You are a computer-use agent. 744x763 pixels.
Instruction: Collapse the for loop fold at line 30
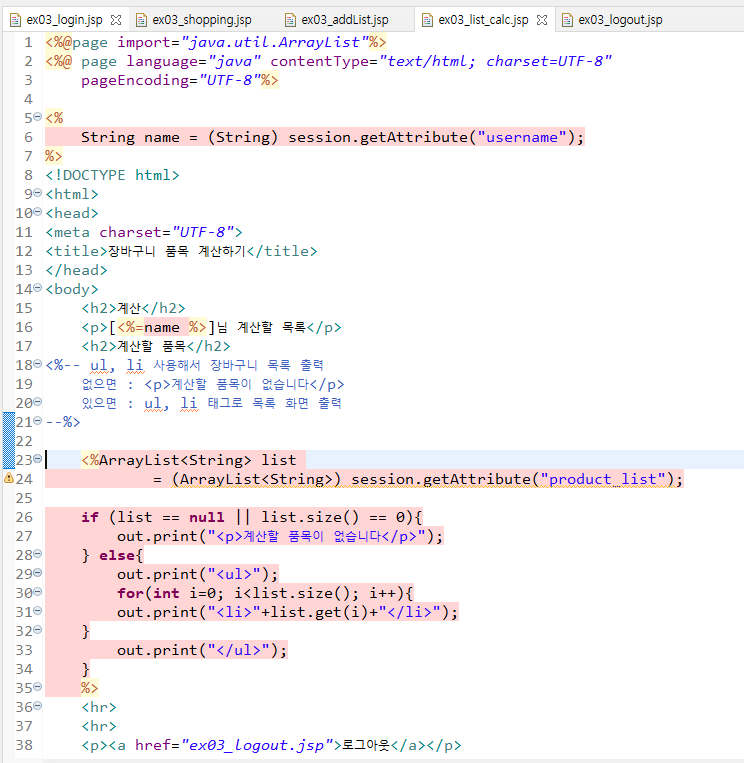click(x=37, y=592)
